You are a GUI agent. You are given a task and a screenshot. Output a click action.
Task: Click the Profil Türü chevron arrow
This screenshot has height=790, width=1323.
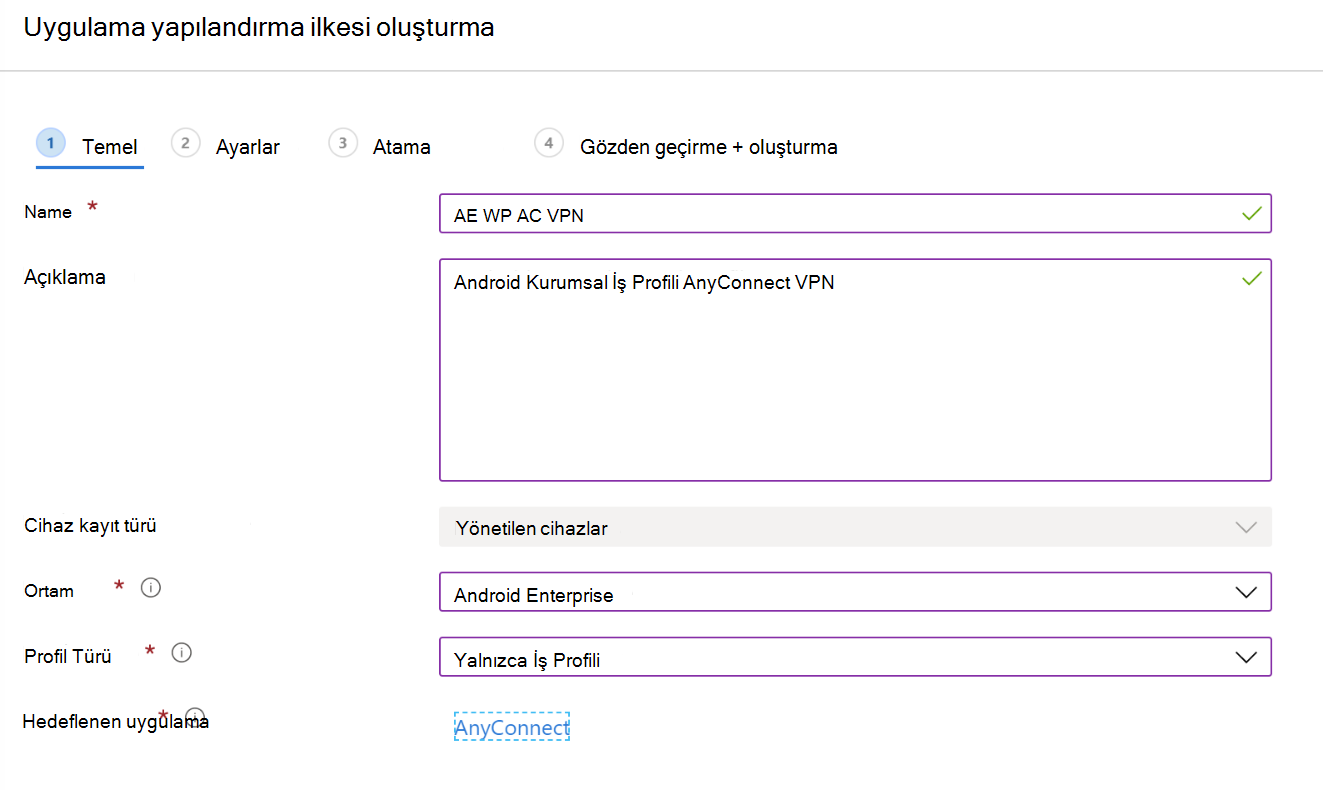click(x=1246, y=657)
